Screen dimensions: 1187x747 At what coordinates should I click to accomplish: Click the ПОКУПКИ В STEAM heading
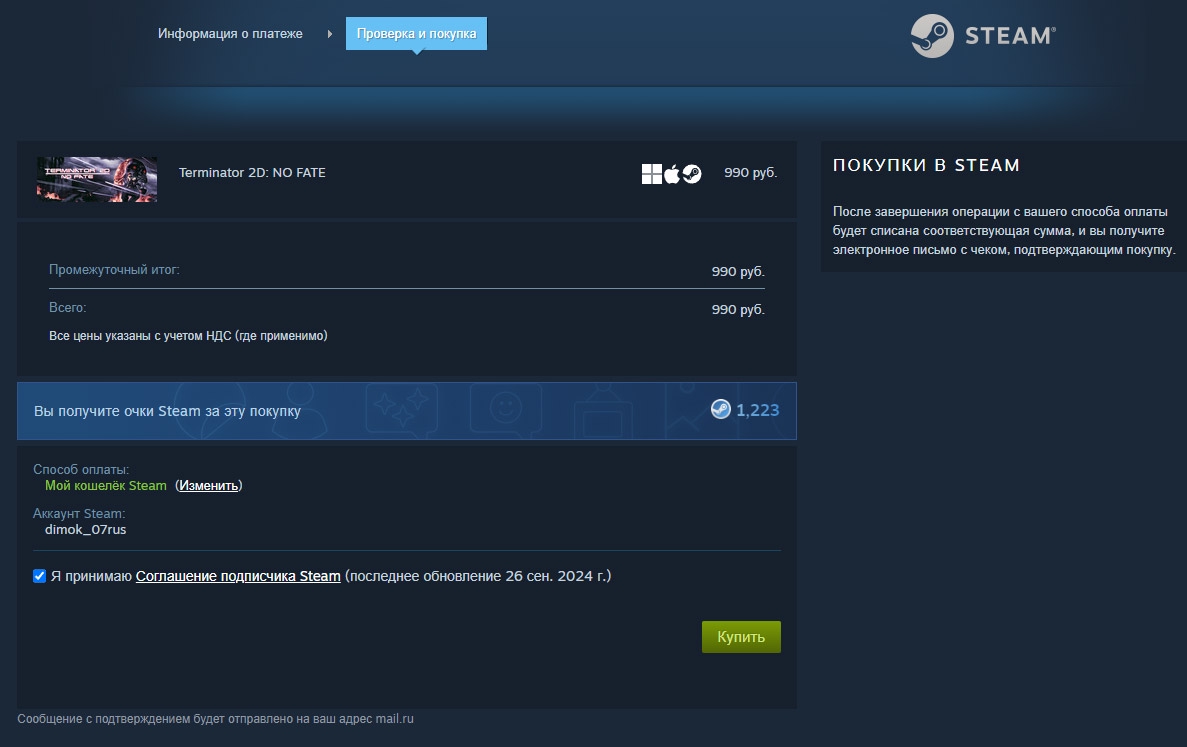(x=926, y=165)
